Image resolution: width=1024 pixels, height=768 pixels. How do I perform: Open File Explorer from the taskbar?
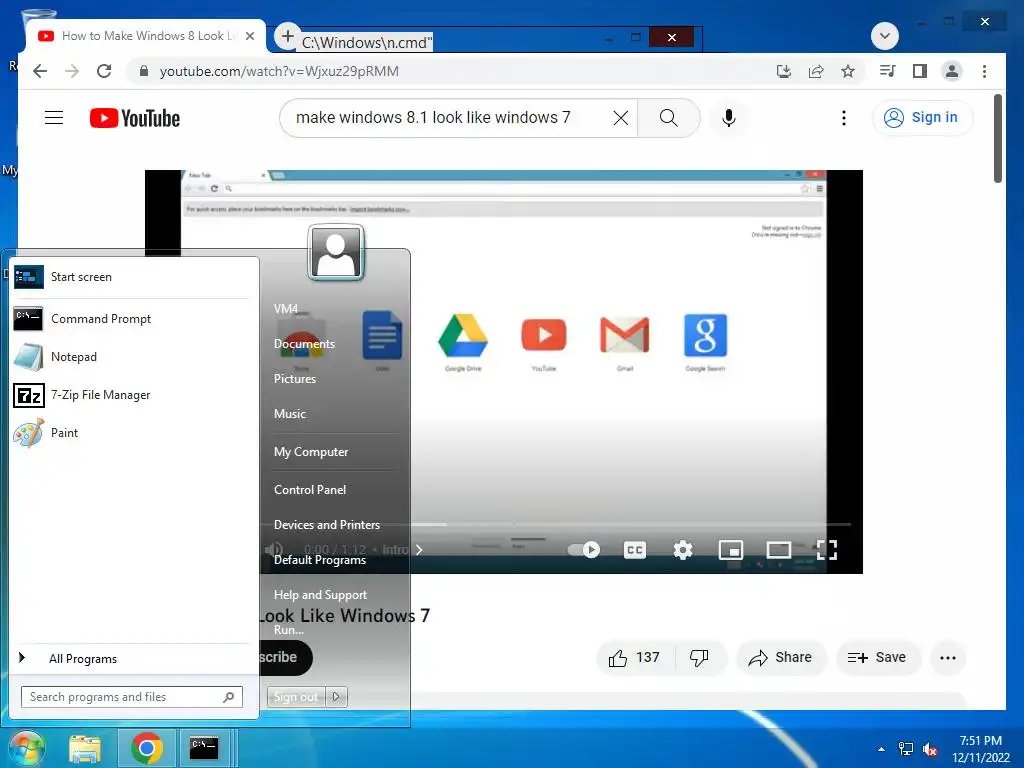(x=85, y=748)
